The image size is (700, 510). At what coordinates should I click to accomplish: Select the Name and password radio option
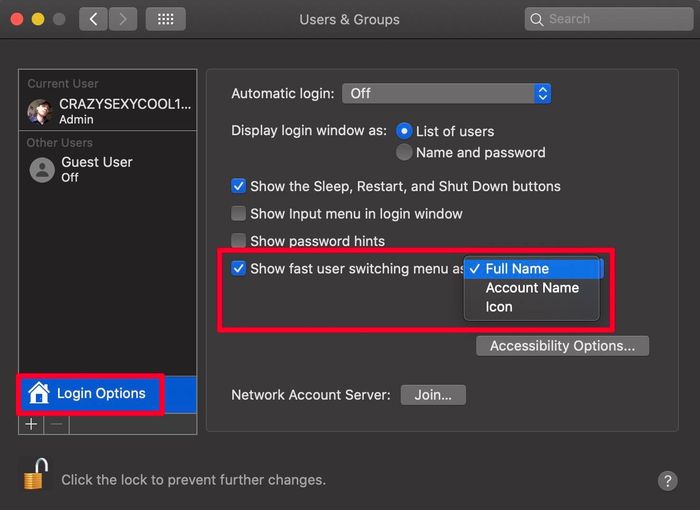[x=404, y=152]
